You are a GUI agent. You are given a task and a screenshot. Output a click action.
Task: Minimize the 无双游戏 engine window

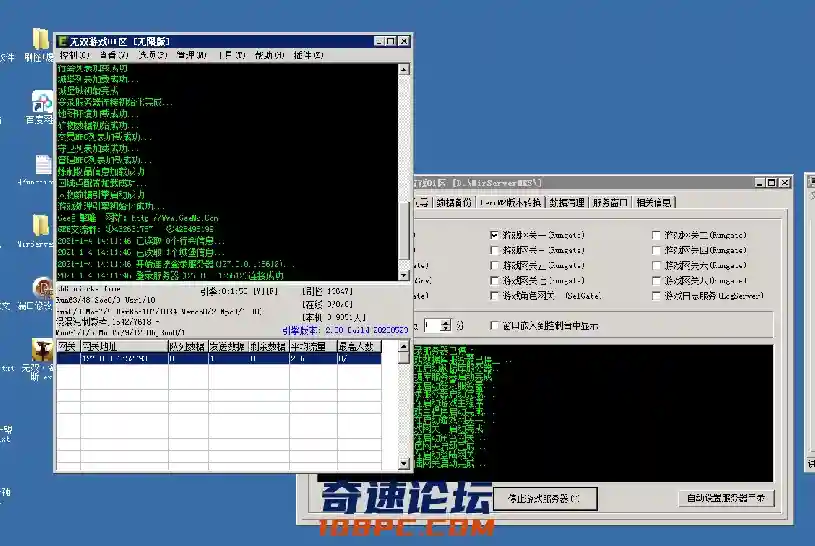tap(380, 41)
